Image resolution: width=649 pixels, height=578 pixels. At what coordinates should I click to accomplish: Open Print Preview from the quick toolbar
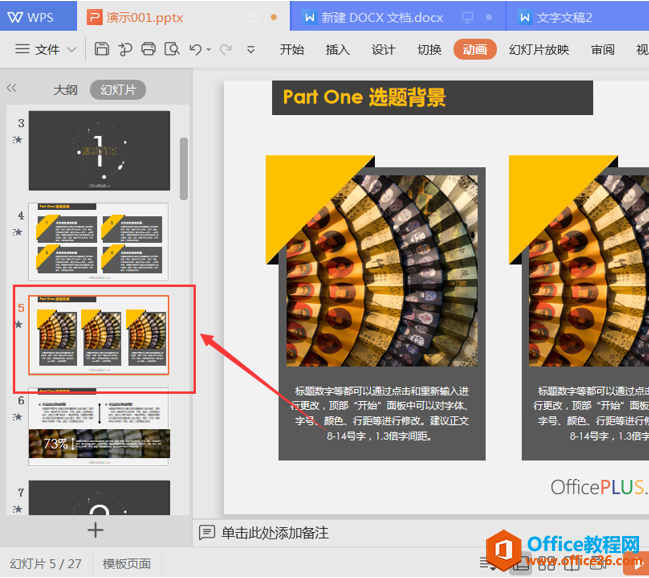(x=172, y=49)
